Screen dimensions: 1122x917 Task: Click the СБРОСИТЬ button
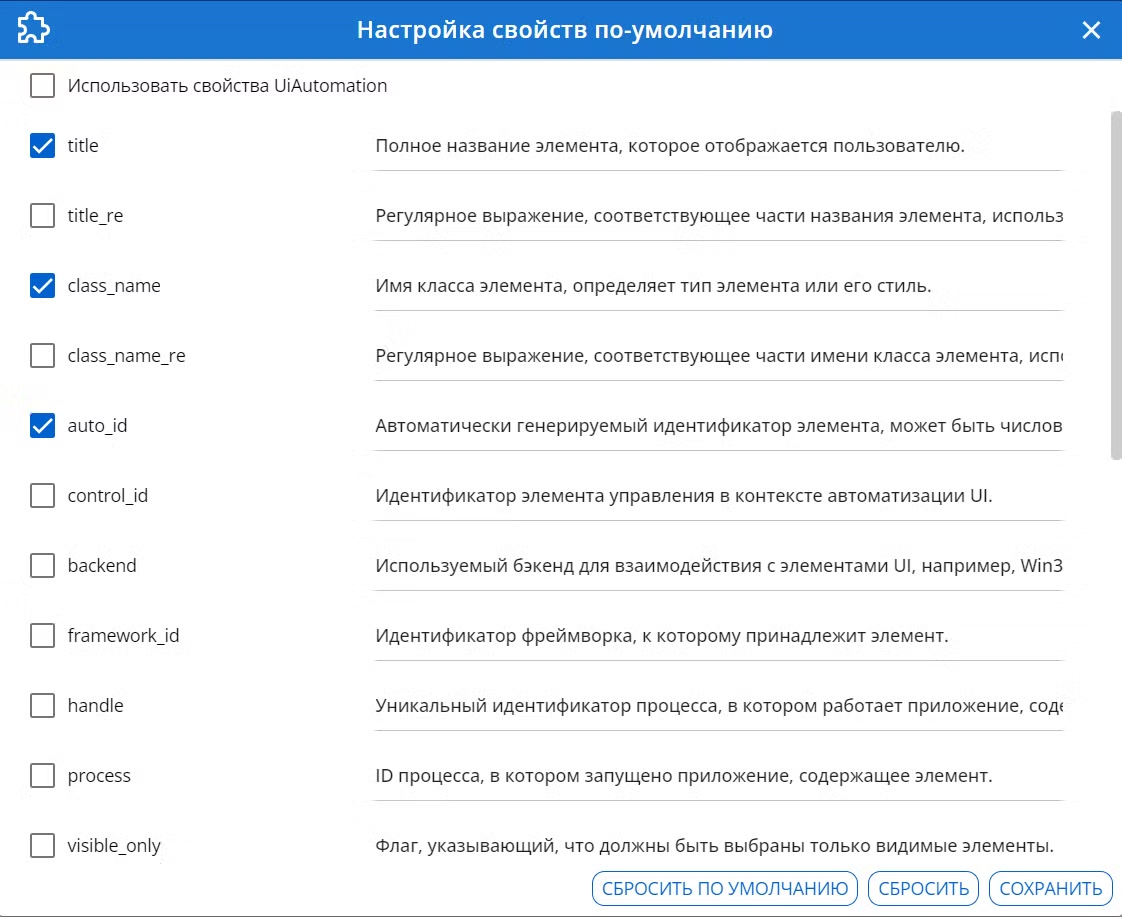(x=923, y=888)
